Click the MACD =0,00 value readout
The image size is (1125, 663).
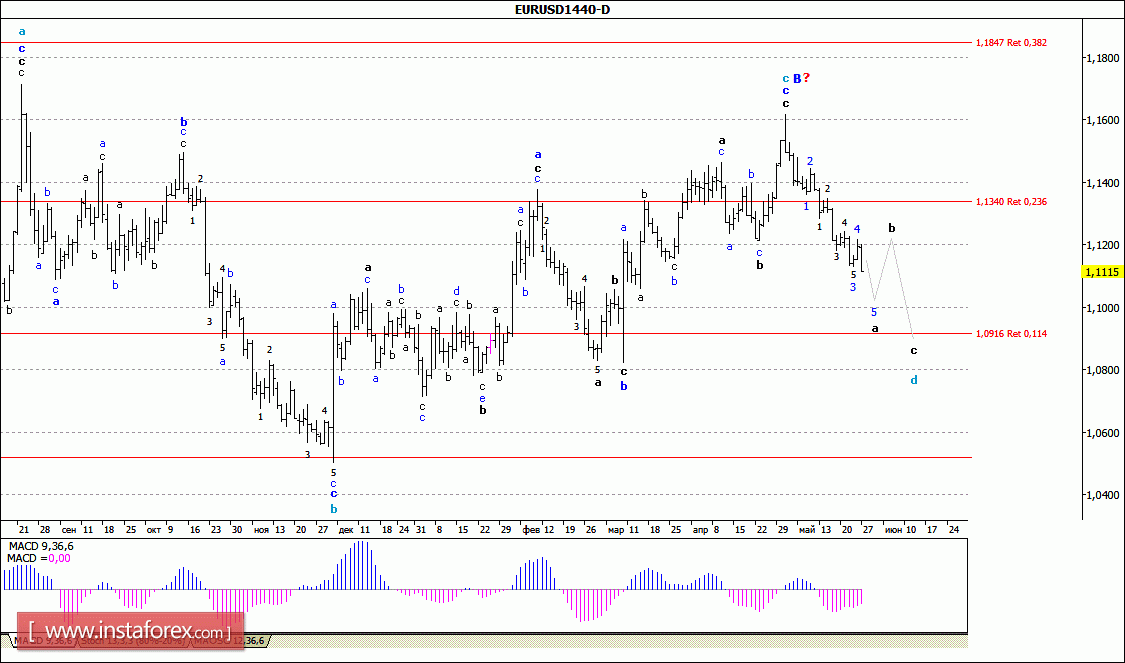coord(39,558)
